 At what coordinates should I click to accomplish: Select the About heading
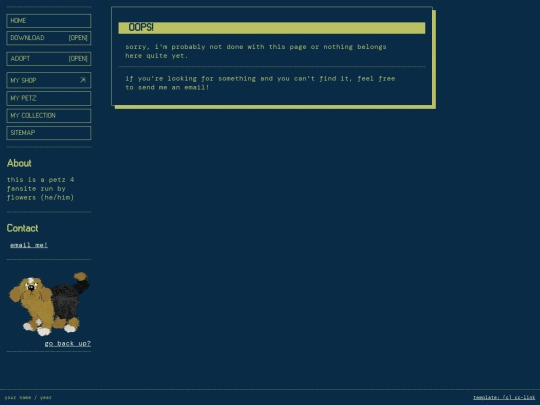pyautogui.click(x=19, y=163)
